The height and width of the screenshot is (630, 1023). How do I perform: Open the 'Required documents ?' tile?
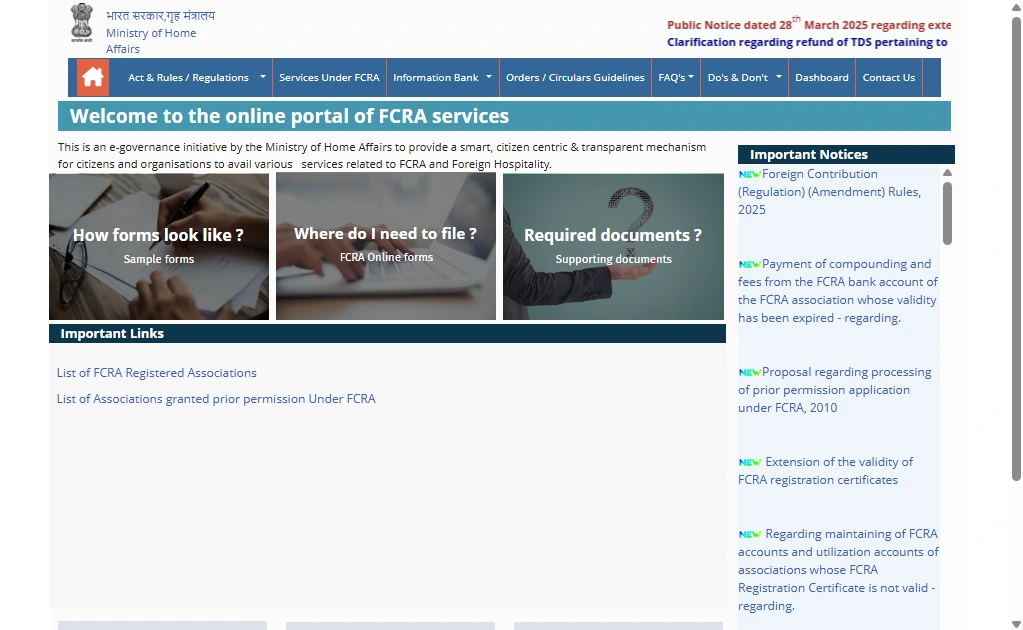[613, 247]
